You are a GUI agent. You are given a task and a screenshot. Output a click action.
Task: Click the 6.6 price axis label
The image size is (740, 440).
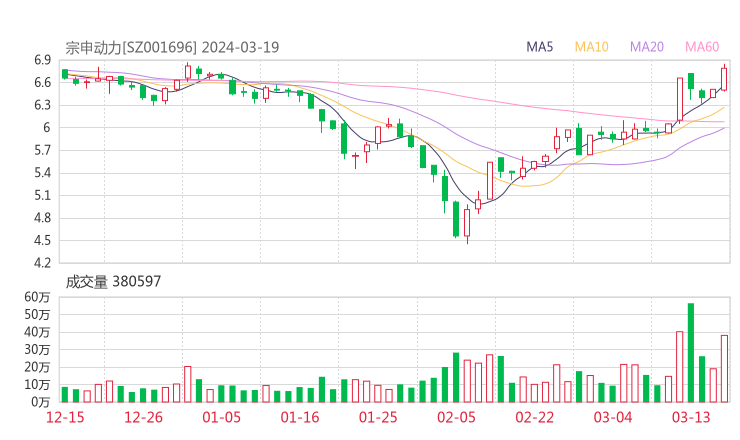pyautogui.click(x=42, y=83)
